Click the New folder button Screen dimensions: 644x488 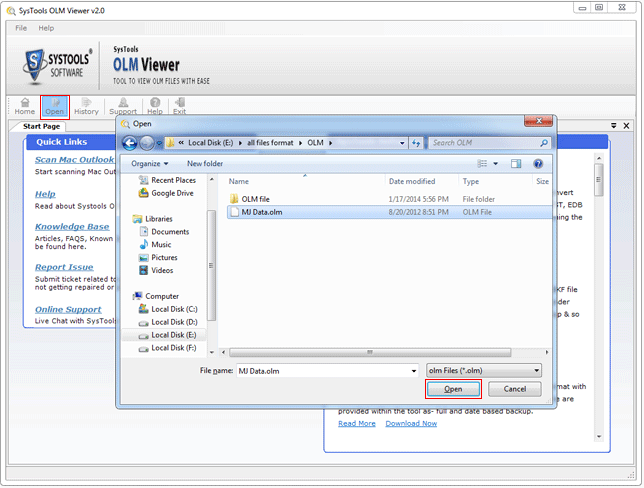tap(205, 164)
